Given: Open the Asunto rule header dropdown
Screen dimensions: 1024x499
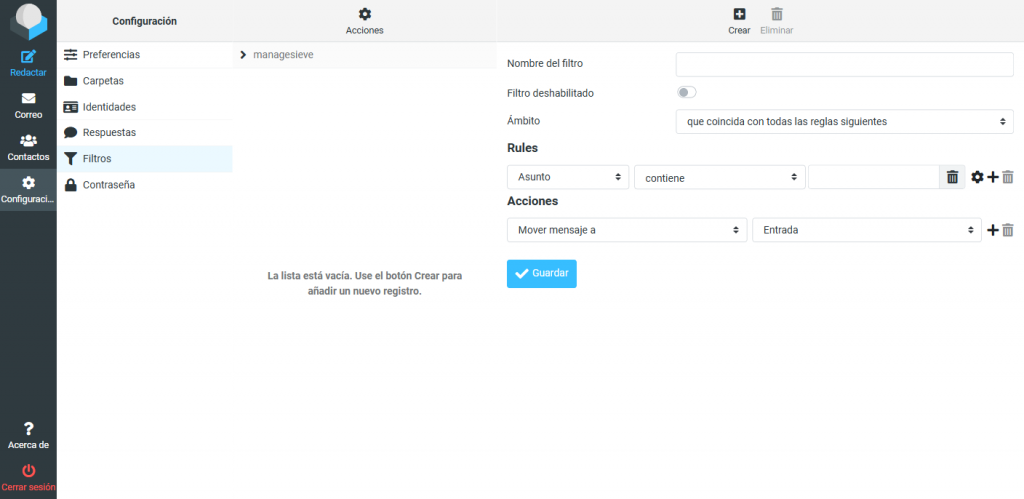Looking at the screenshot, I should pyautogui.click(x=568, y=177).
